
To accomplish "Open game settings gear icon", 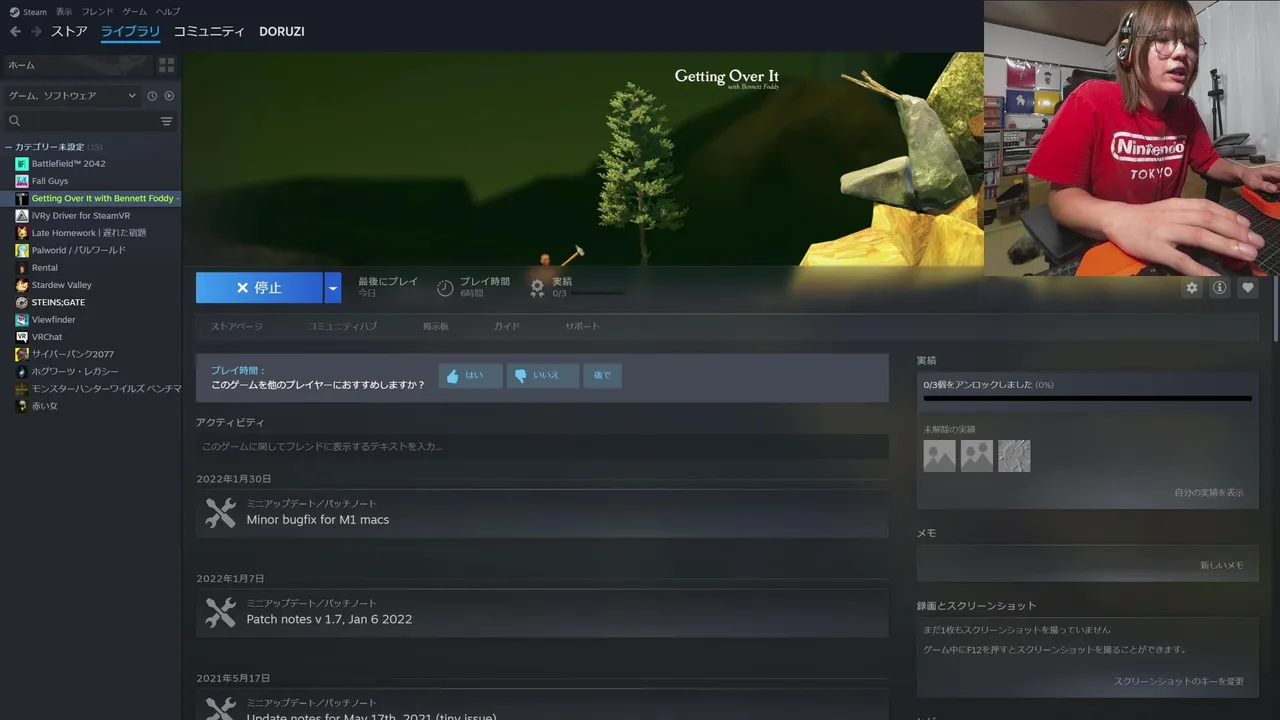I will pyautogui.click(x=1191, y=288).
